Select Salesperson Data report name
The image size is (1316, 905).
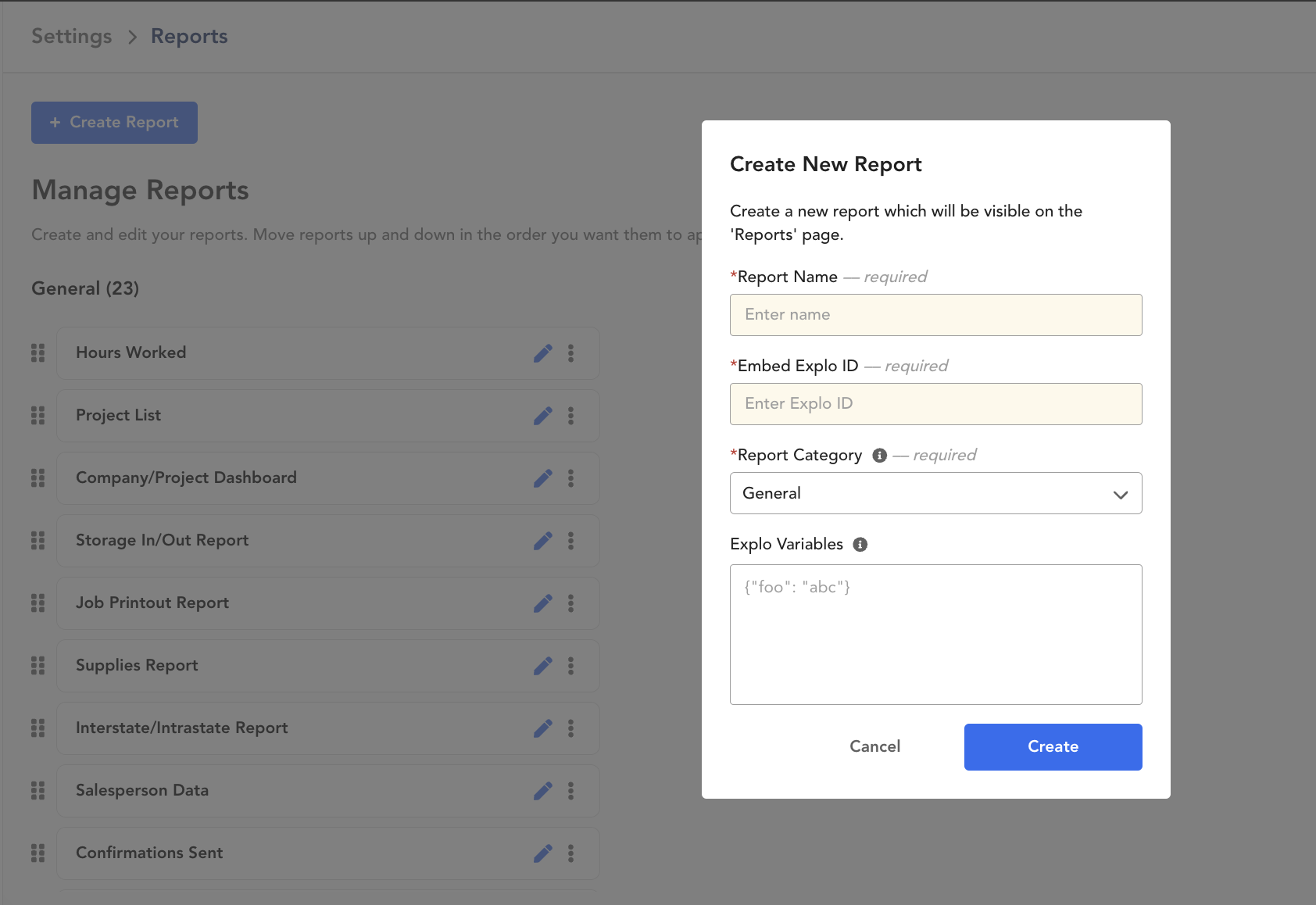[x=142, y=790]
